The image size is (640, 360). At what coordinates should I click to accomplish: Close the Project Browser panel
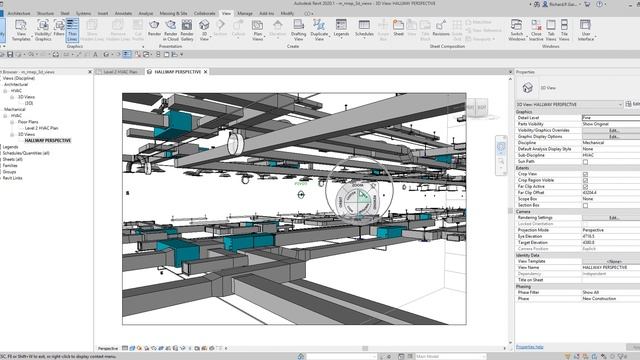pos(90,72)
